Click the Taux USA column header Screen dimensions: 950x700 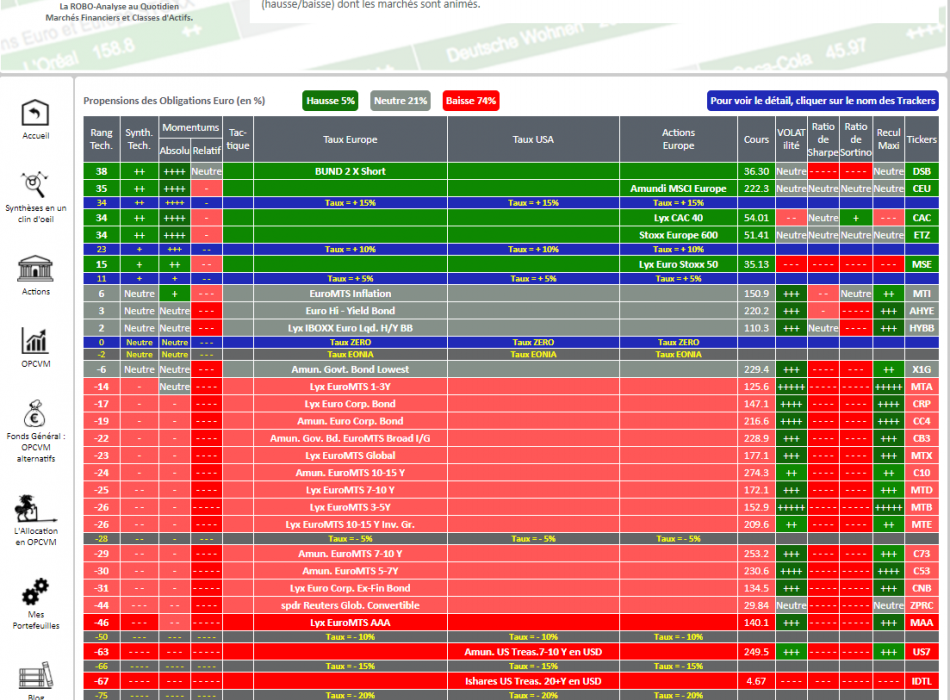coord(533,139)
